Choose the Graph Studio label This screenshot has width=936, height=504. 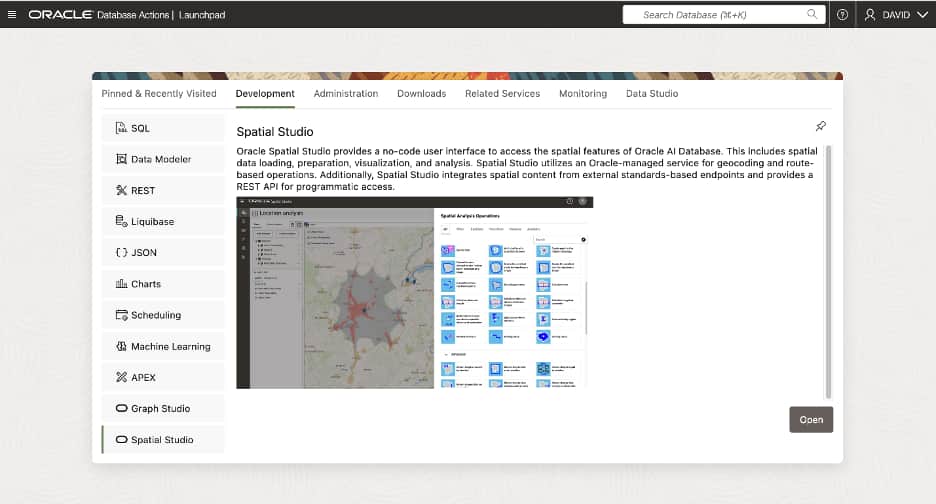pyautogui.click(x=161, y=408)
